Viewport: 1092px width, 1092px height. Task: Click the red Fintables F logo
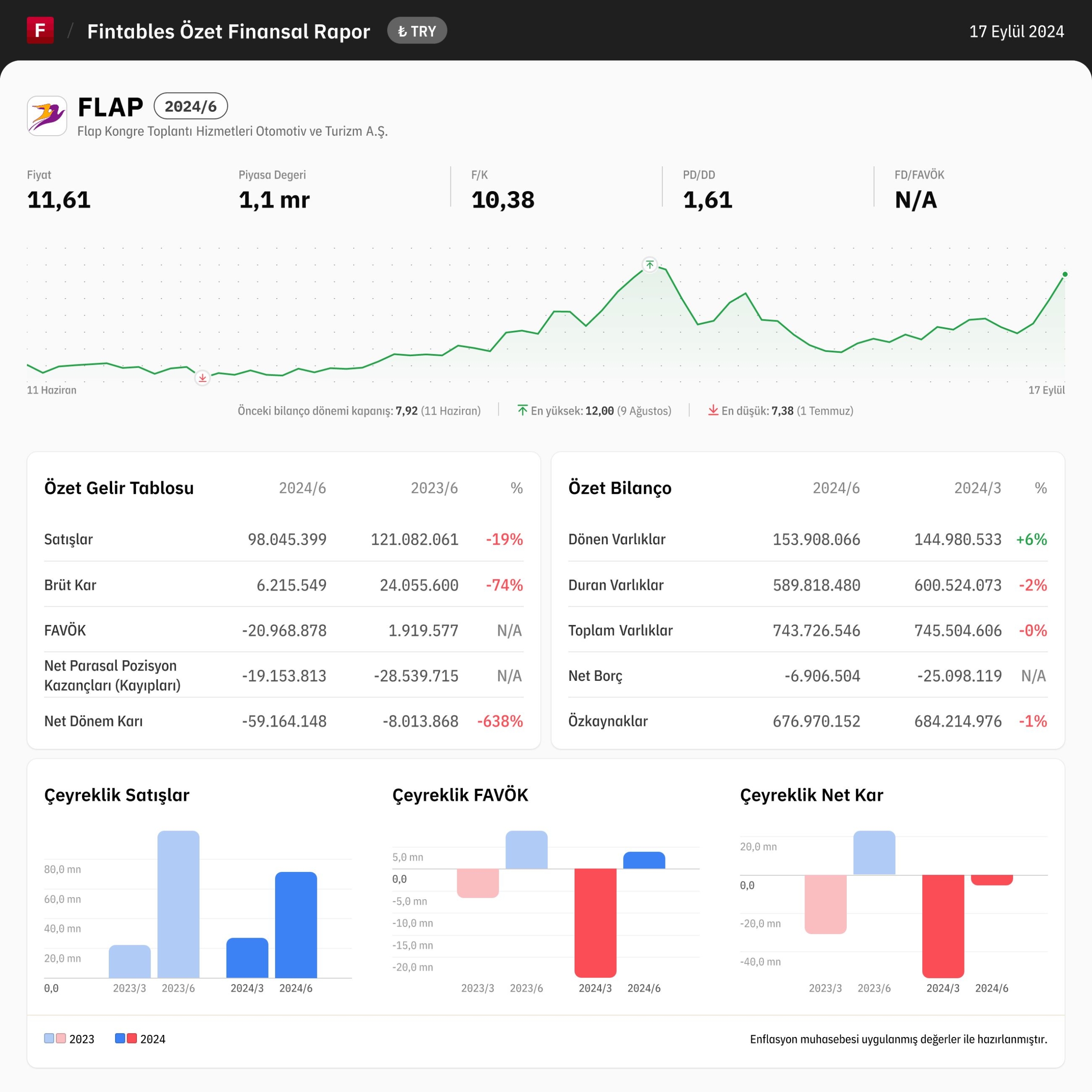point(40,31)
